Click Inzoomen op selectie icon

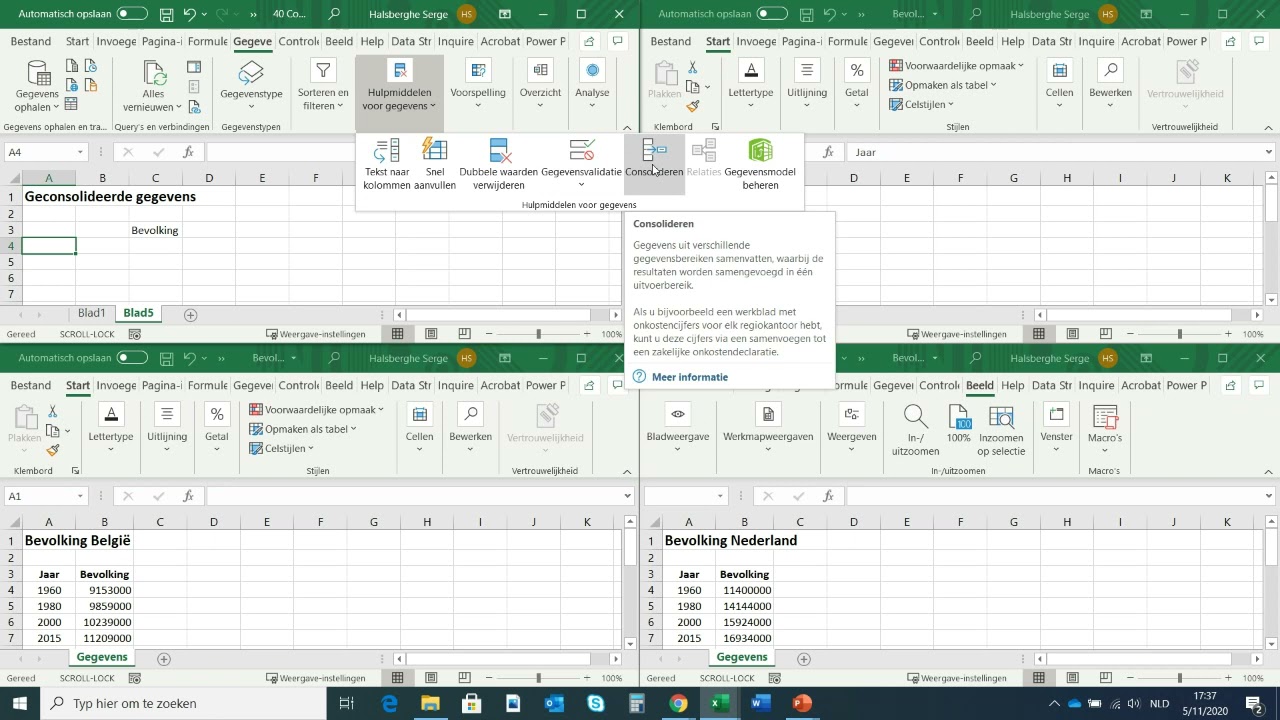pyautogui.click(x=1001, y=416)
